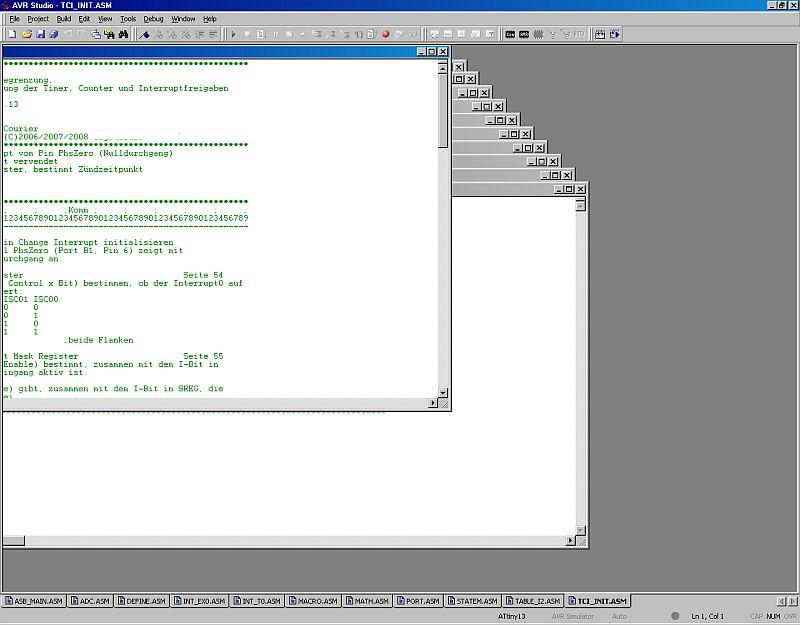Switch to DEFINE.ASM tab

(x=142, y=601)
